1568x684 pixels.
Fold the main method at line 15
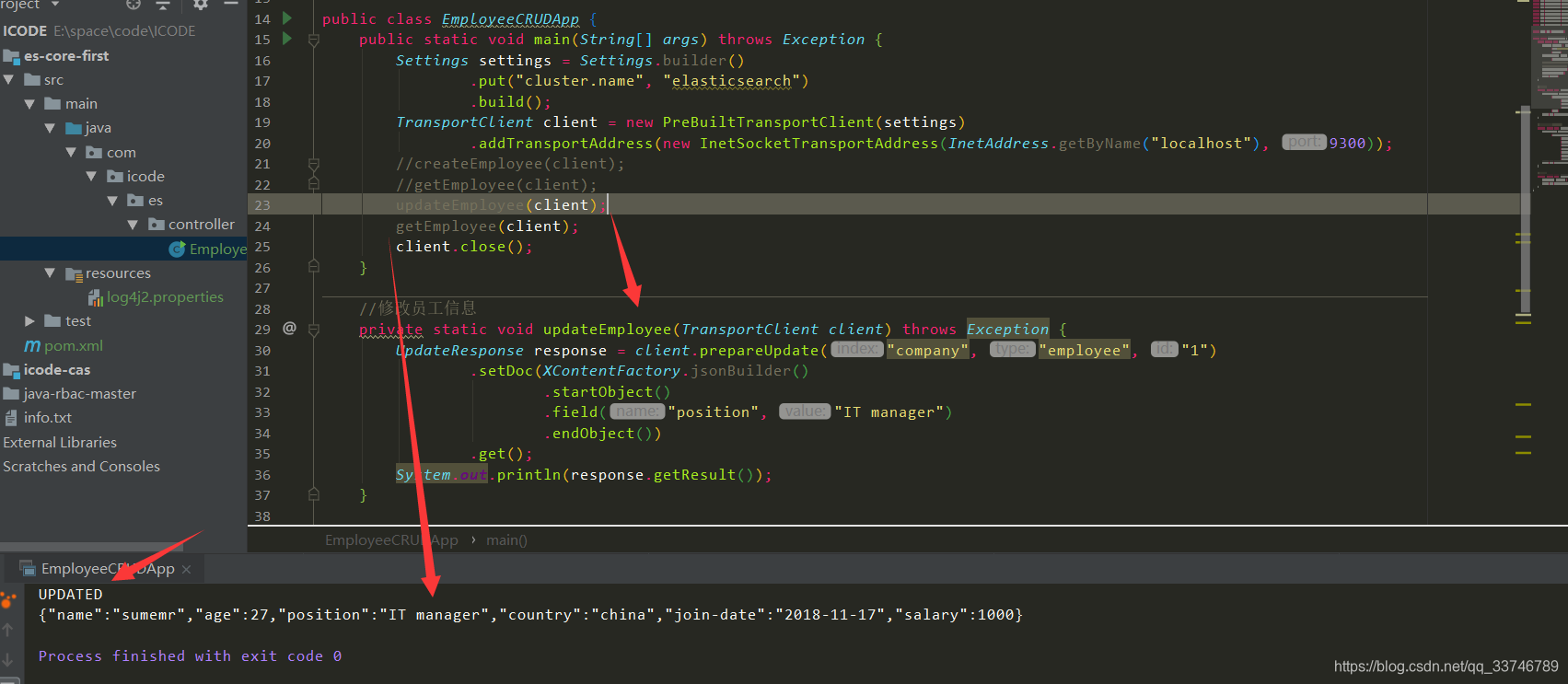tap(314, 41)
